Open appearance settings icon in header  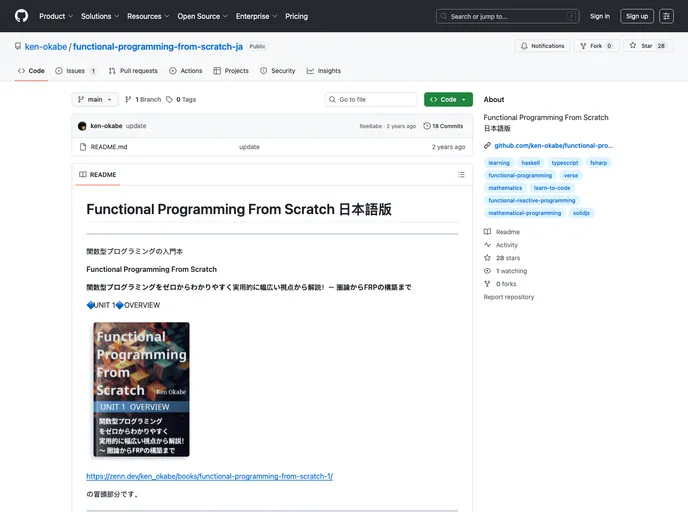coord(666,16)
